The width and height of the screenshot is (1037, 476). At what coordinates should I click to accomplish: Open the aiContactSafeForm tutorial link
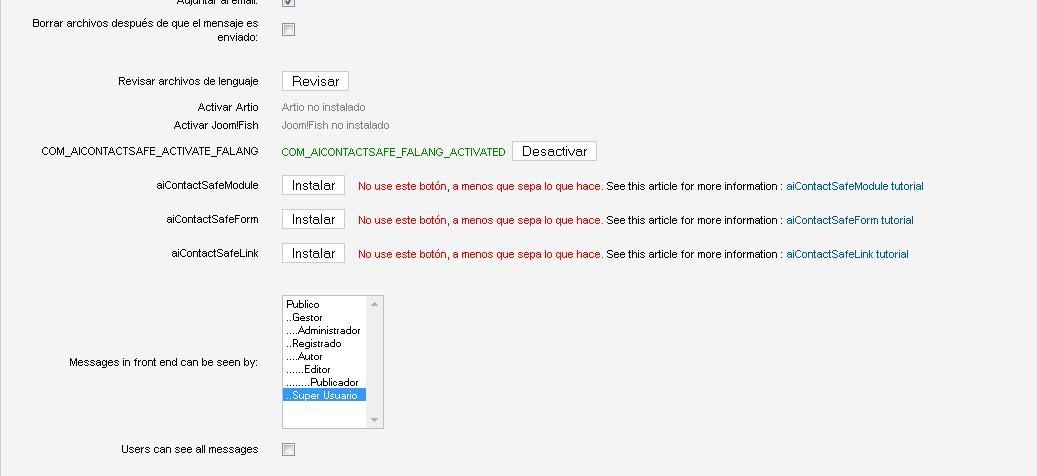point(850,220)
